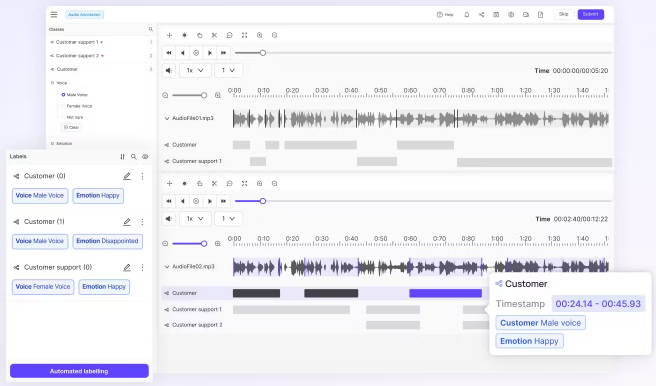Screen dimensions: 656x386
Task: Select first dark Customer segment in AudioFile02
Action: 256,294
